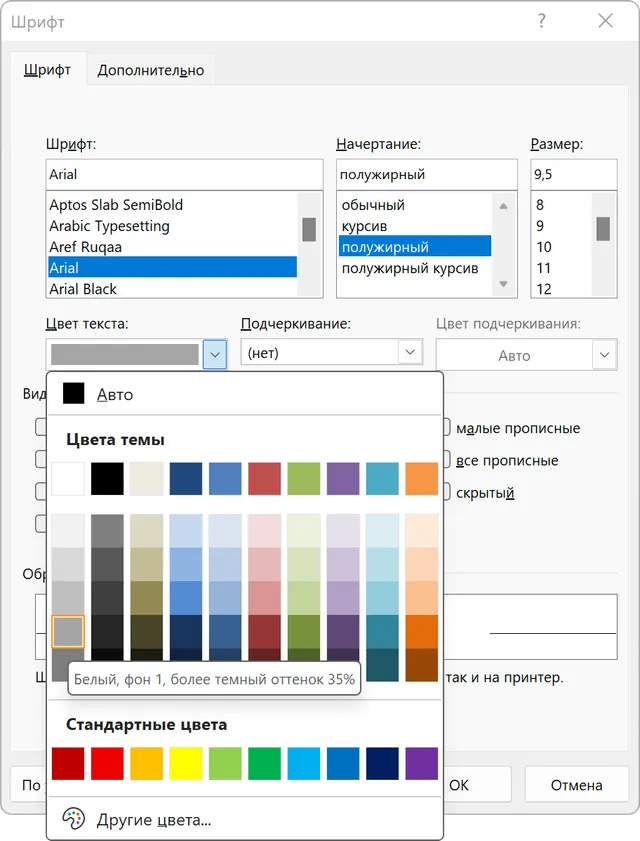Choose yellow standard color
The width and height of the screenshot is (640, 841).
(x=186, y=763)
